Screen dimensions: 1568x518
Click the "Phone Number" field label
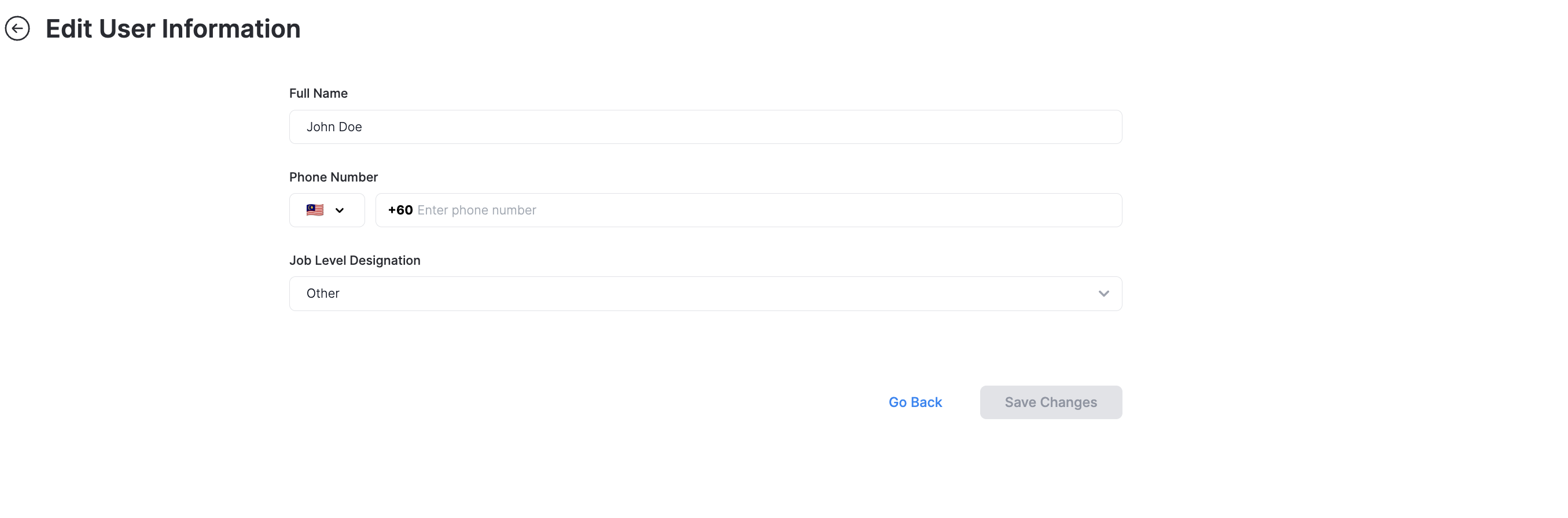[334, 177]
